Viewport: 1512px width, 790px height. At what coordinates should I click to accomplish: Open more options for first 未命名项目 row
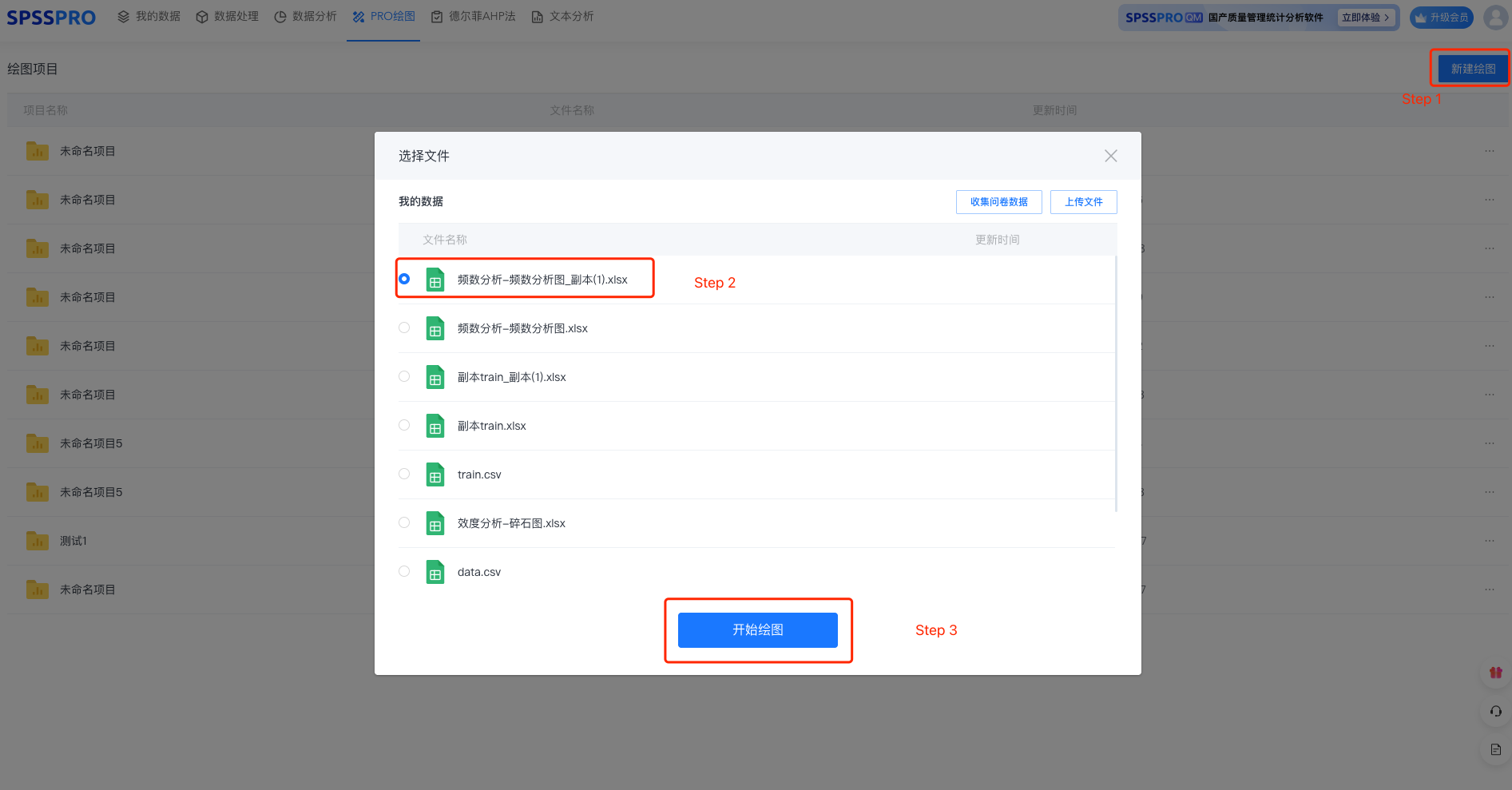pos(1489,151)
